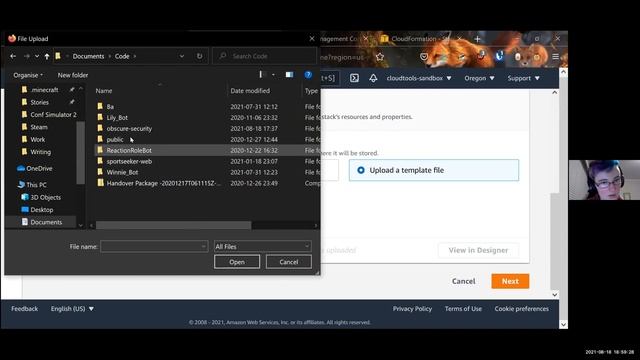Click Open in File Upload dialog

point(237,262)
